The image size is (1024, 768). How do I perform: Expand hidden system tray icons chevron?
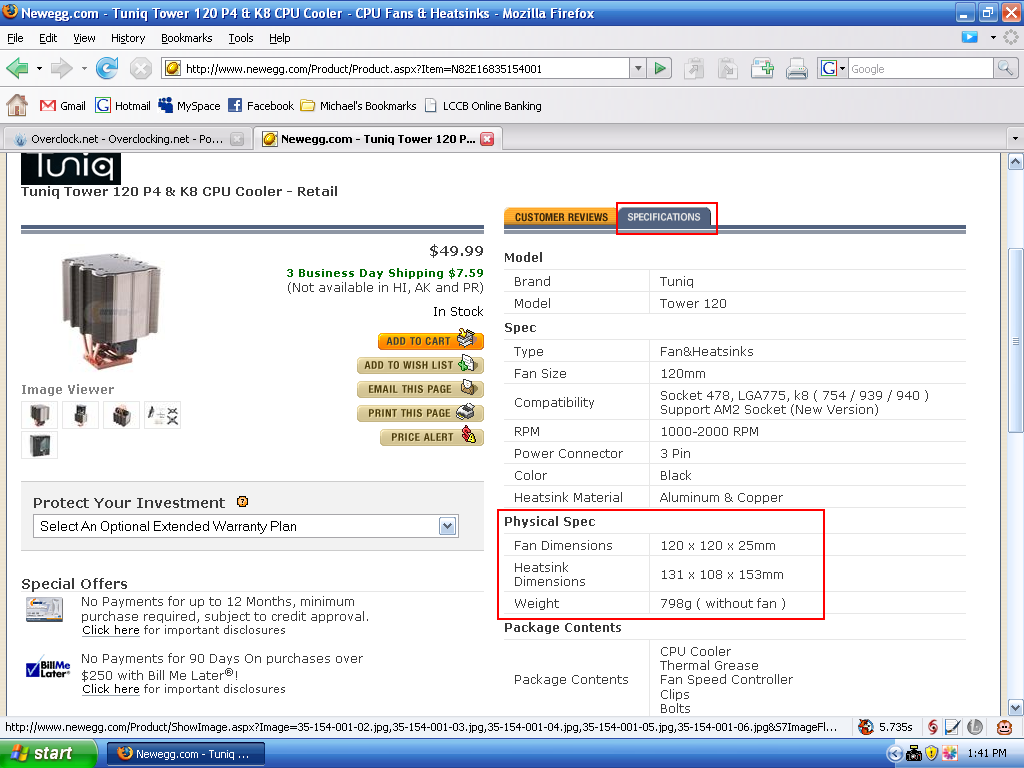895,754
